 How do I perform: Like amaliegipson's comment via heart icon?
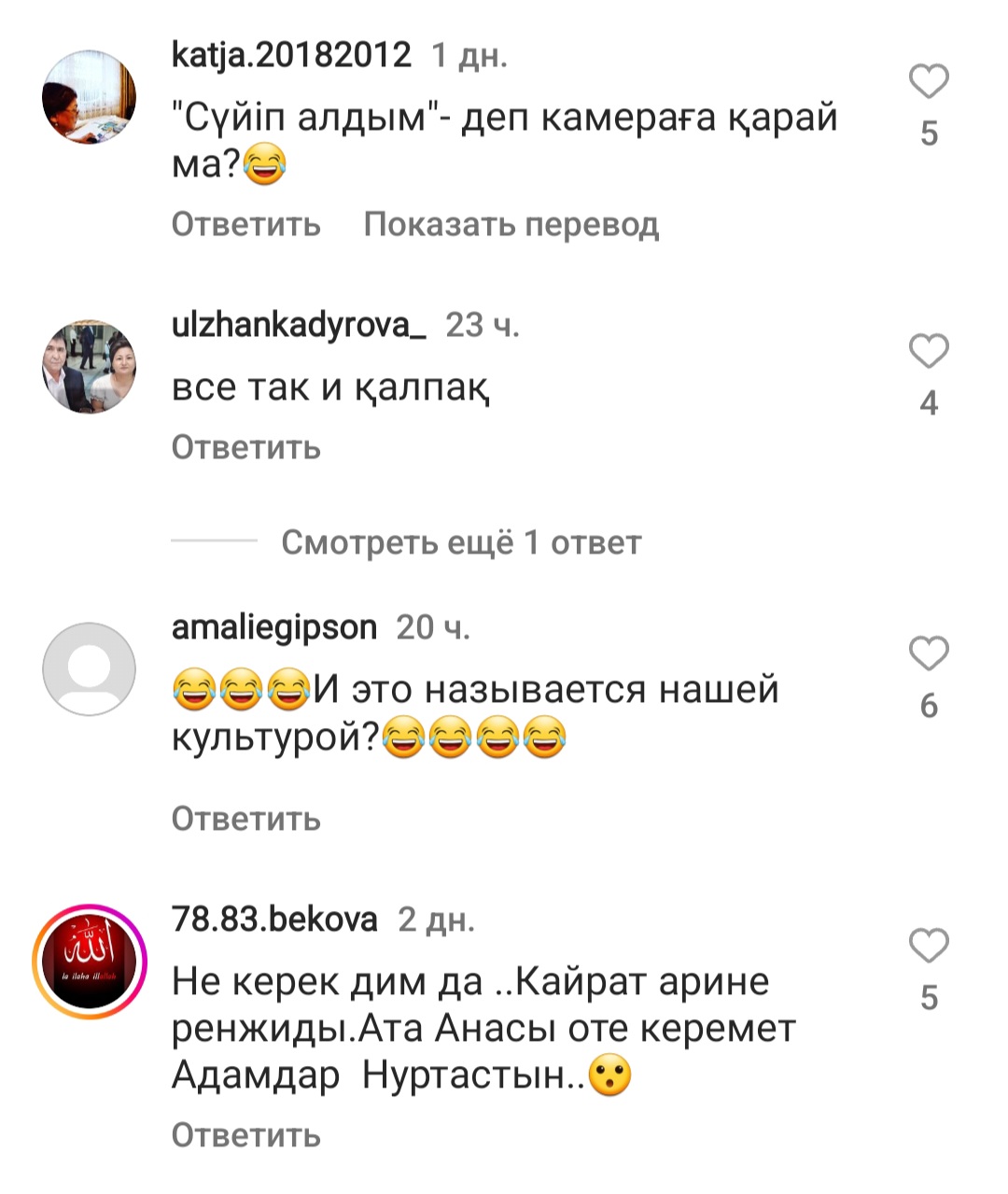tap(929, 653)
